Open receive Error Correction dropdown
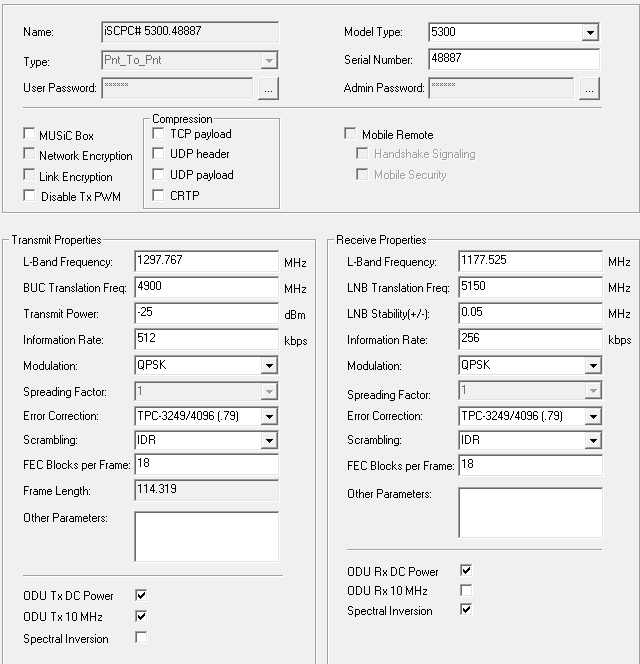 tap(593, 416)
